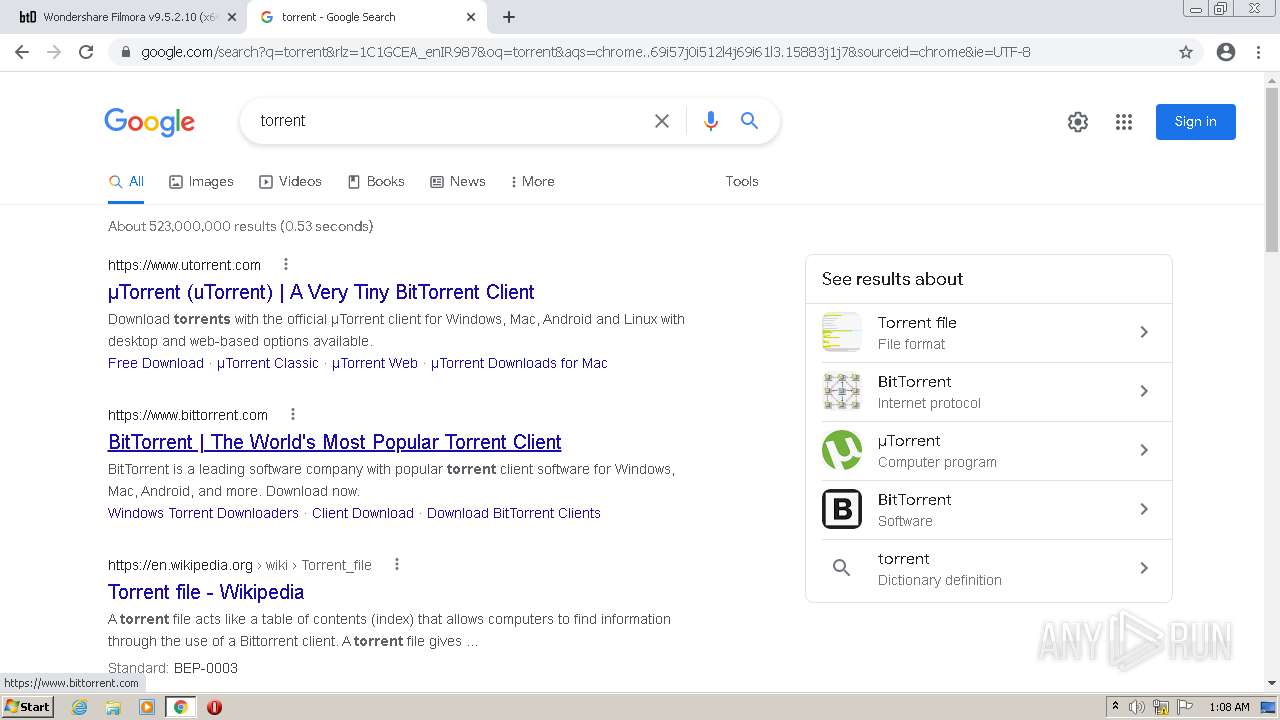Open Windows Explorer folder in taskbar

pyautogui.click(x=113, y=707)
